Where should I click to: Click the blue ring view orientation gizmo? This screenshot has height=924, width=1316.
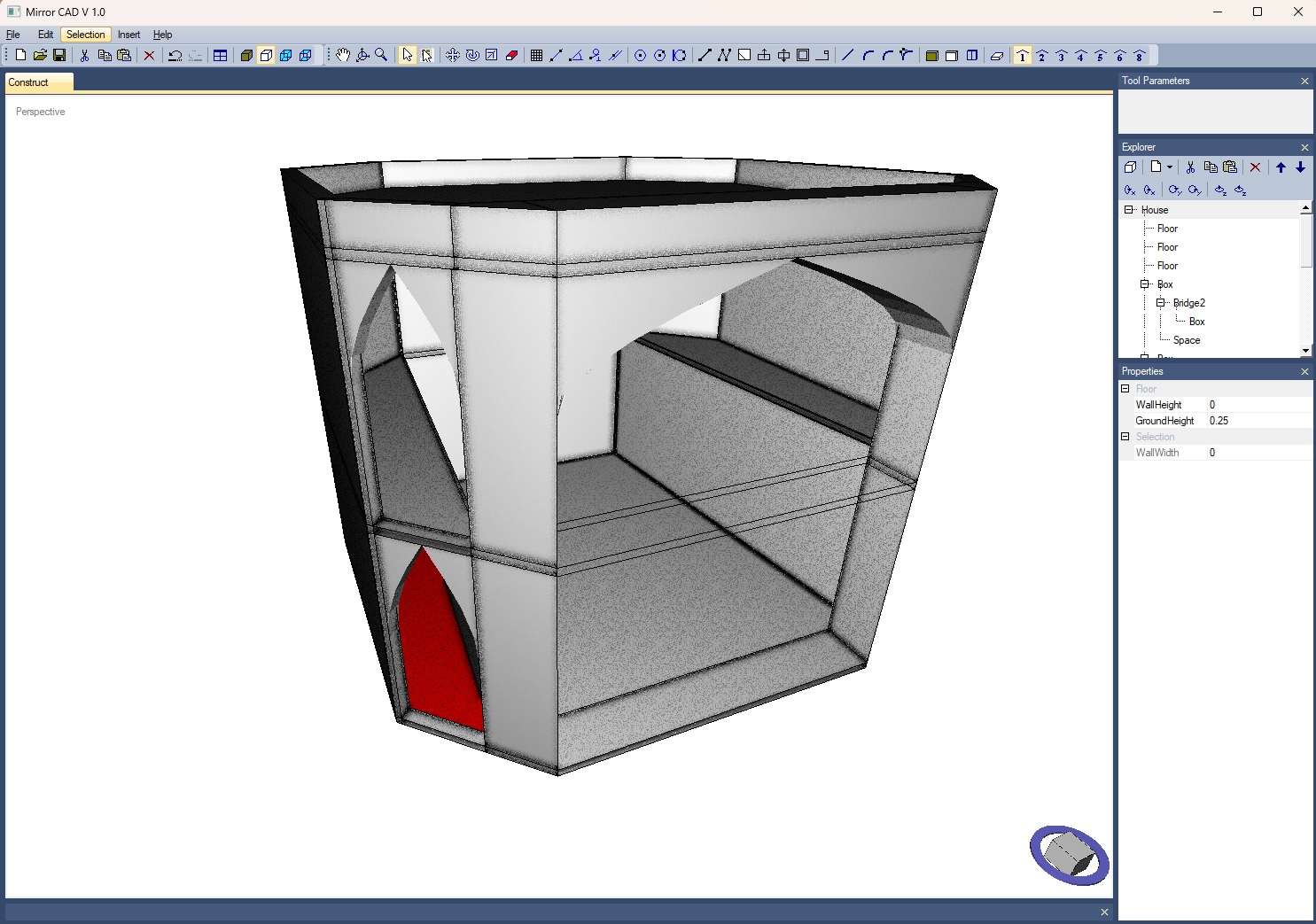point(1069,855)
